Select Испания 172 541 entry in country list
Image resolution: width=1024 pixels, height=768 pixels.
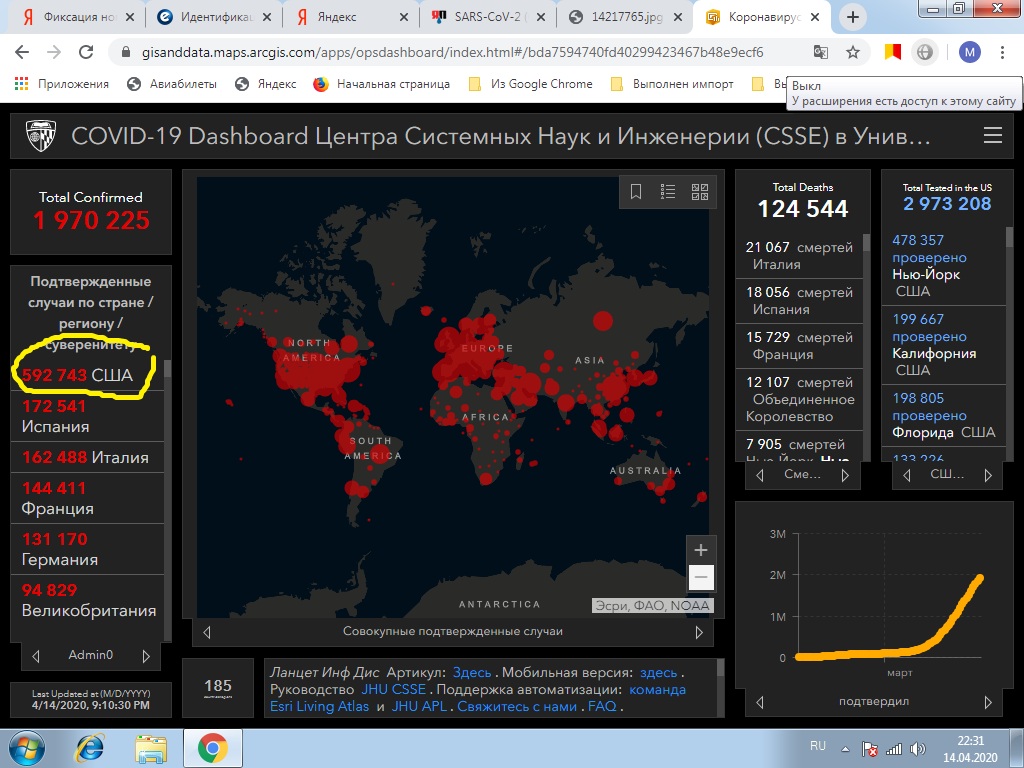pos(87,416)
